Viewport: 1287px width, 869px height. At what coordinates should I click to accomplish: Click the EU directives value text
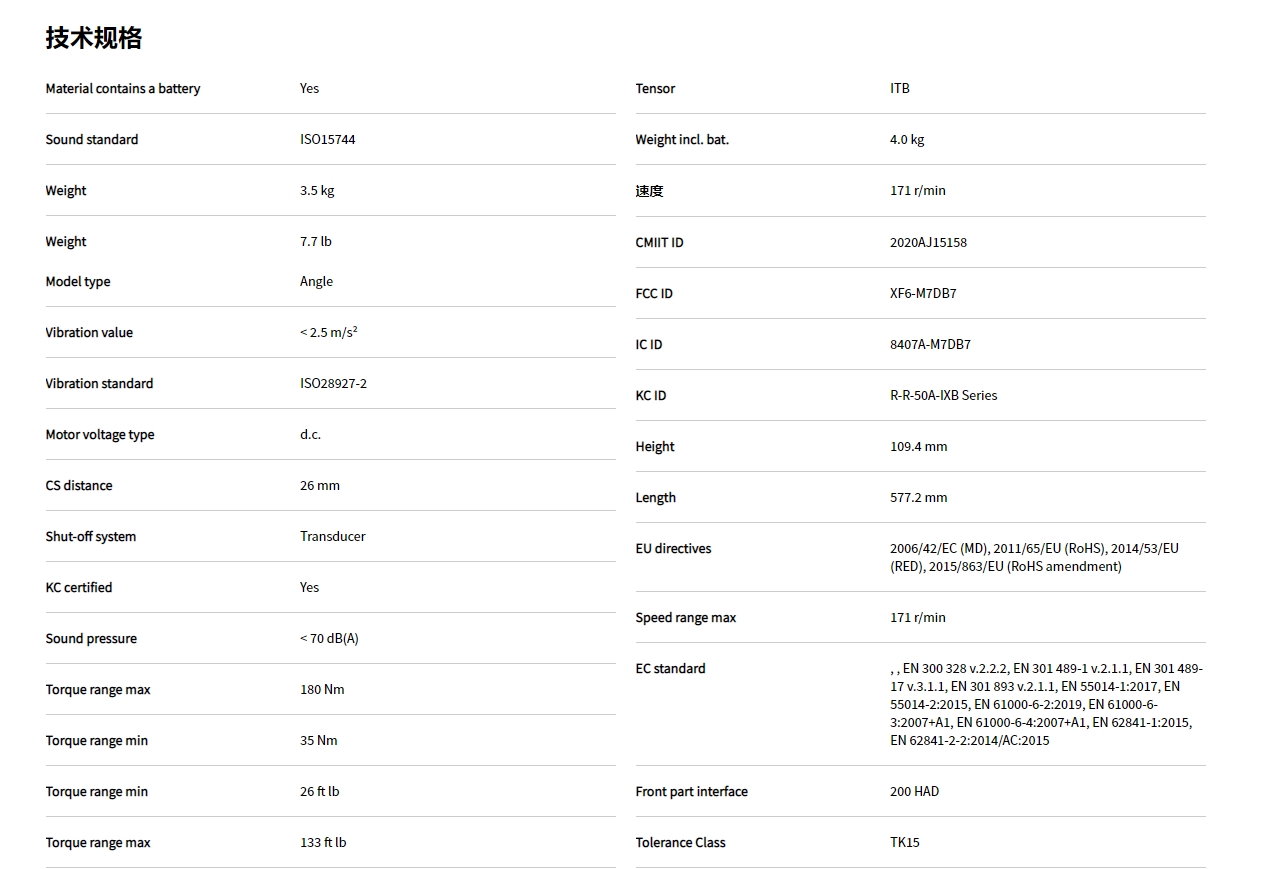1033,558
